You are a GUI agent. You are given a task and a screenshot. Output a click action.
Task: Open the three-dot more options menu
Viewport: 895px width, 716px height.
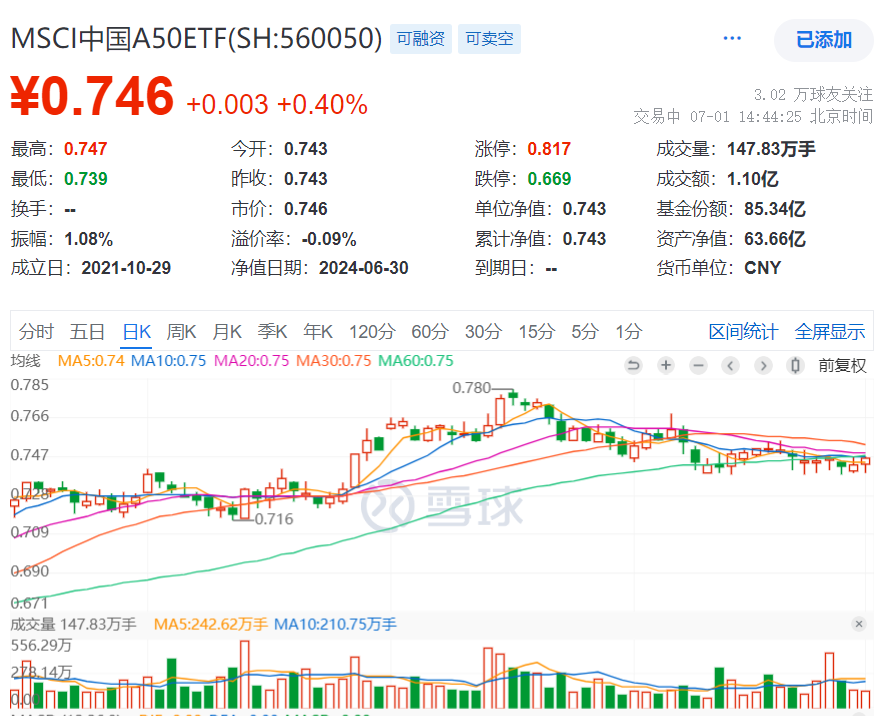pyautogui.click(x=732, y=39)
